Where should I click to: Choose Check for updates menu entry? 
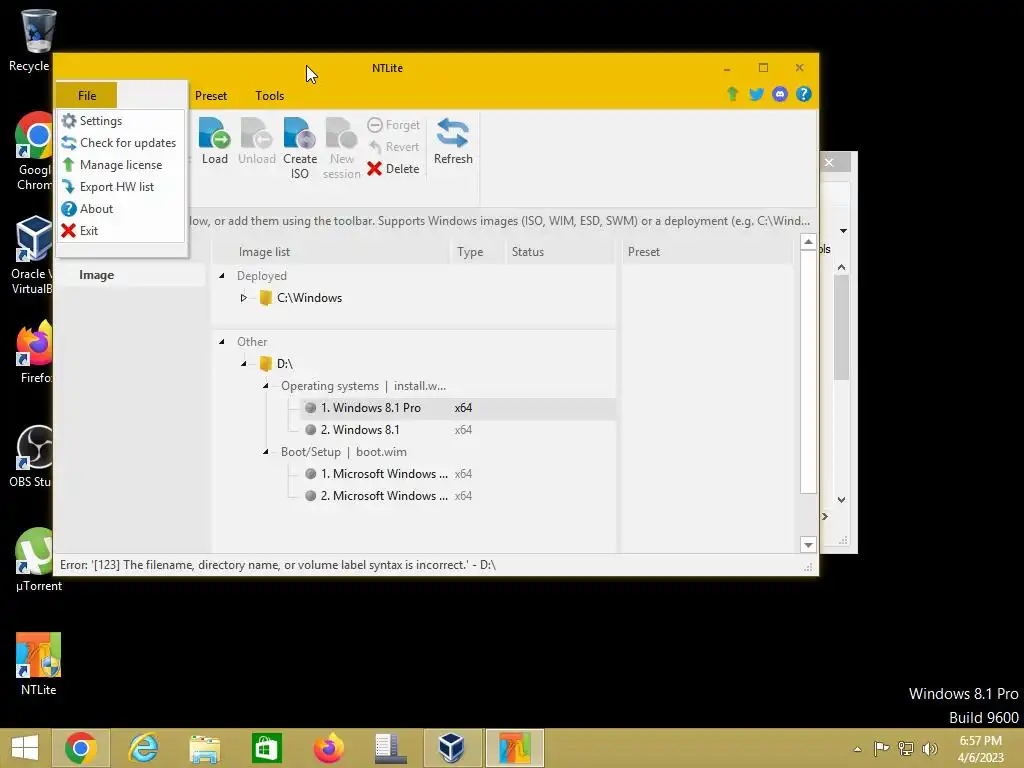coord(119,142)
